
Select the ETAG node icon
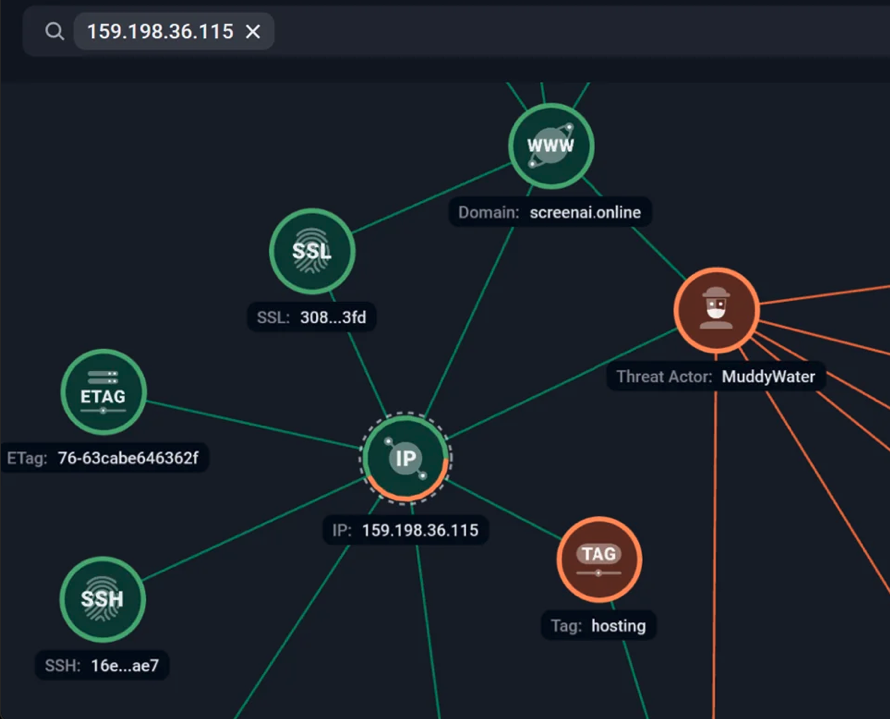click(103, 392)
